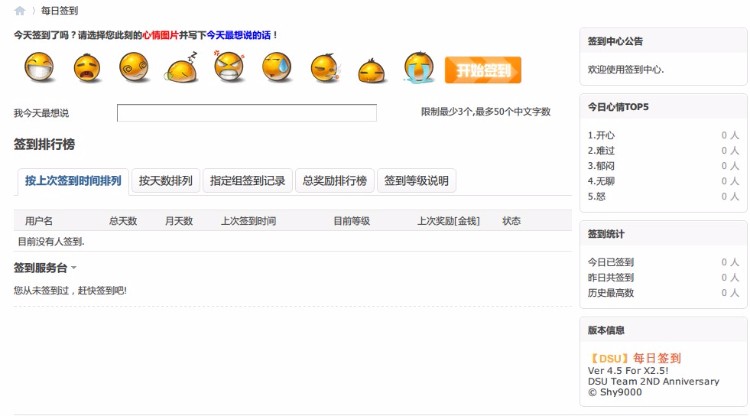This screenshot has height=416, width=750.
Task: Click the 目前等级 column header
Action: 352,221
